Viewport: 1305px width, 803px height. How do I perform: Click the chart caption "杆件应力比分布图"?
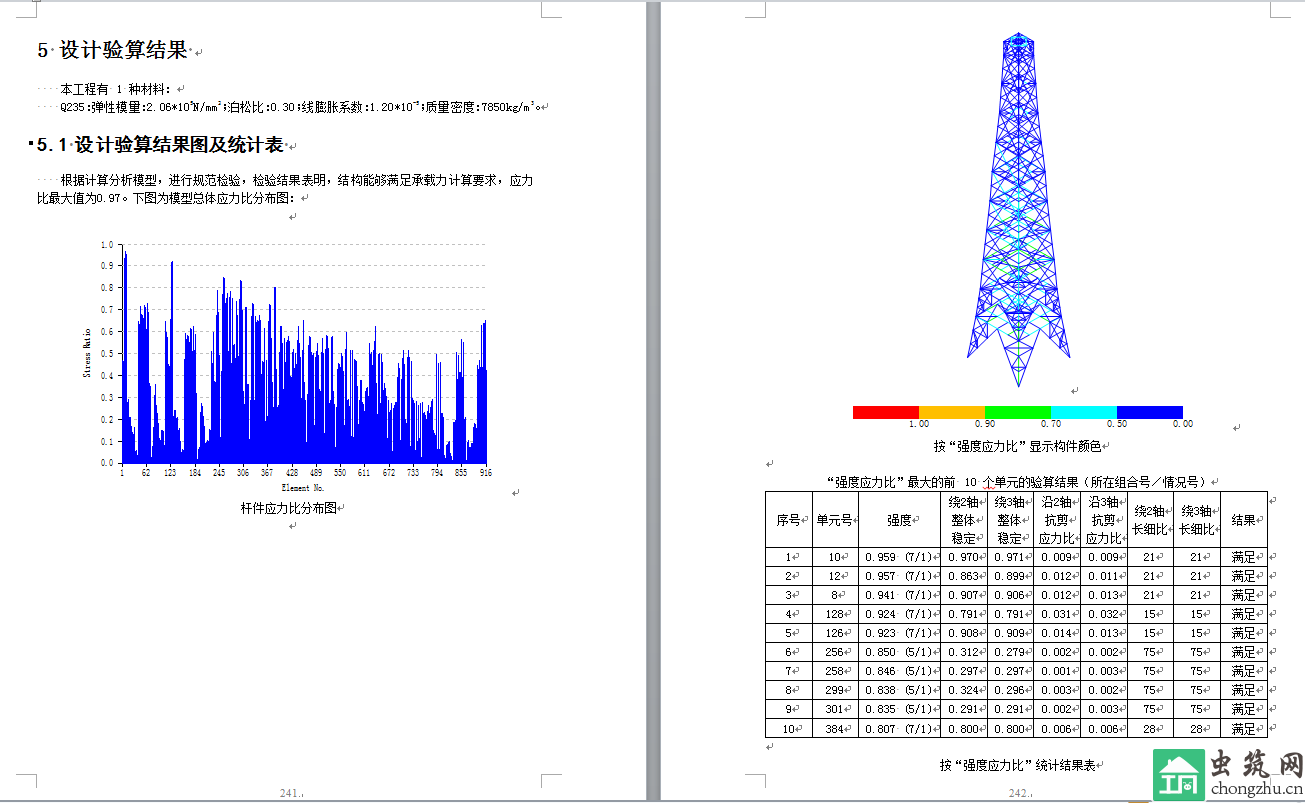click(x=288, y=508)
